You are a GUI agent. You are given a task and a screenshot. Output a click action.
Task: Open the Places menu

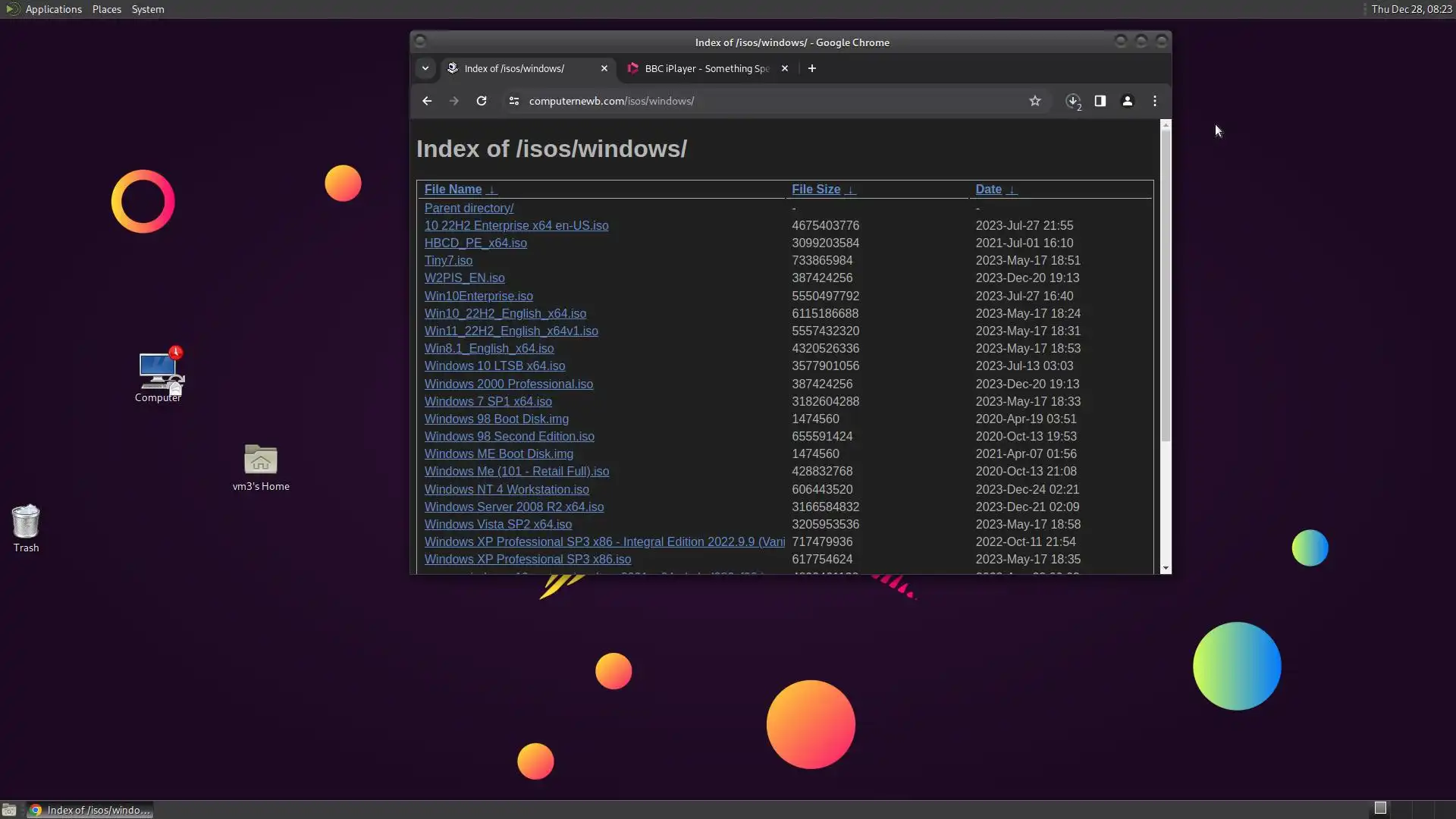(x=106, y=9)
